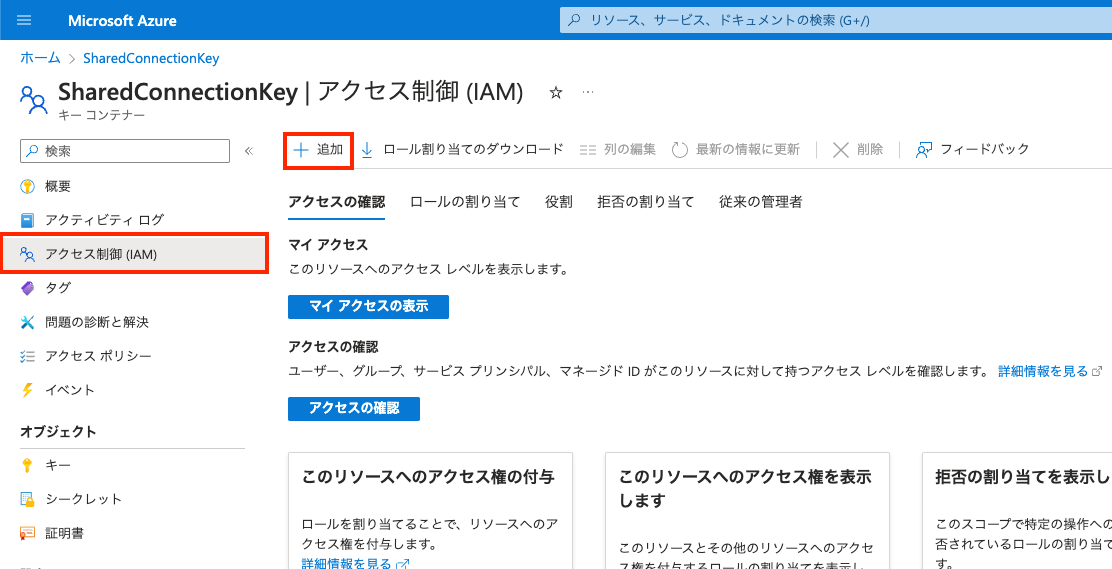
Task: Click マイ アクセス heading text
Action: (x=328, y=245)
